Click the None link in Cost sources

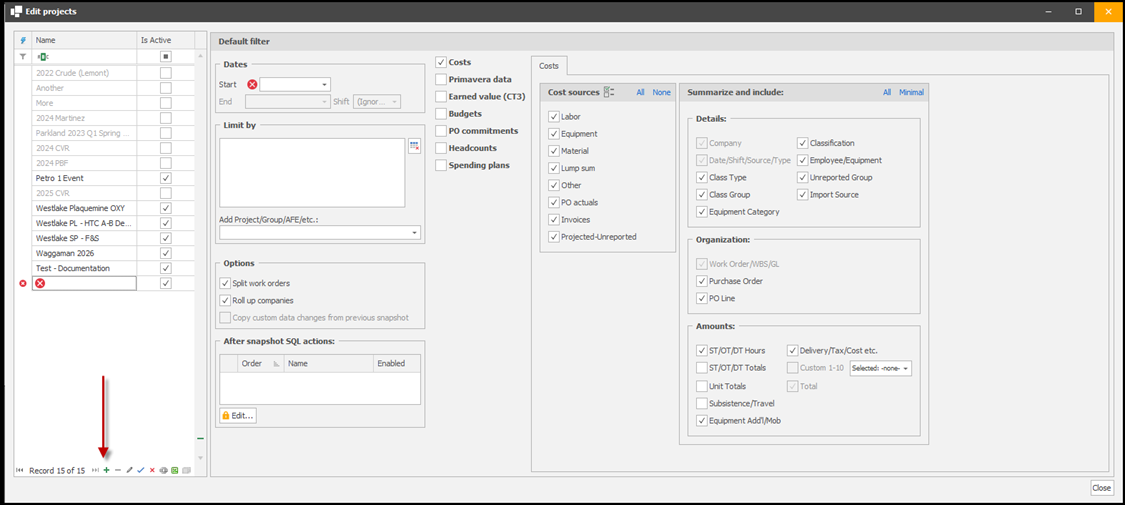click(x=662, y=92)
